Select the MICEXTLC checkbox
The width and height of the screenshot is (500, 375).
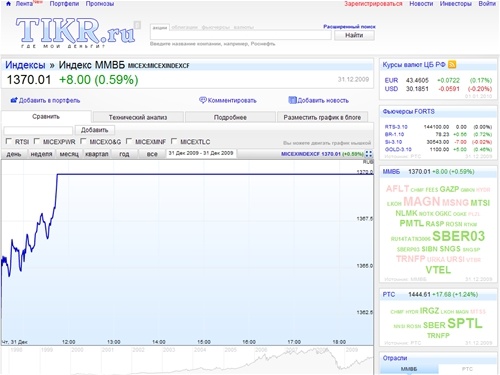tap(174, 141)
